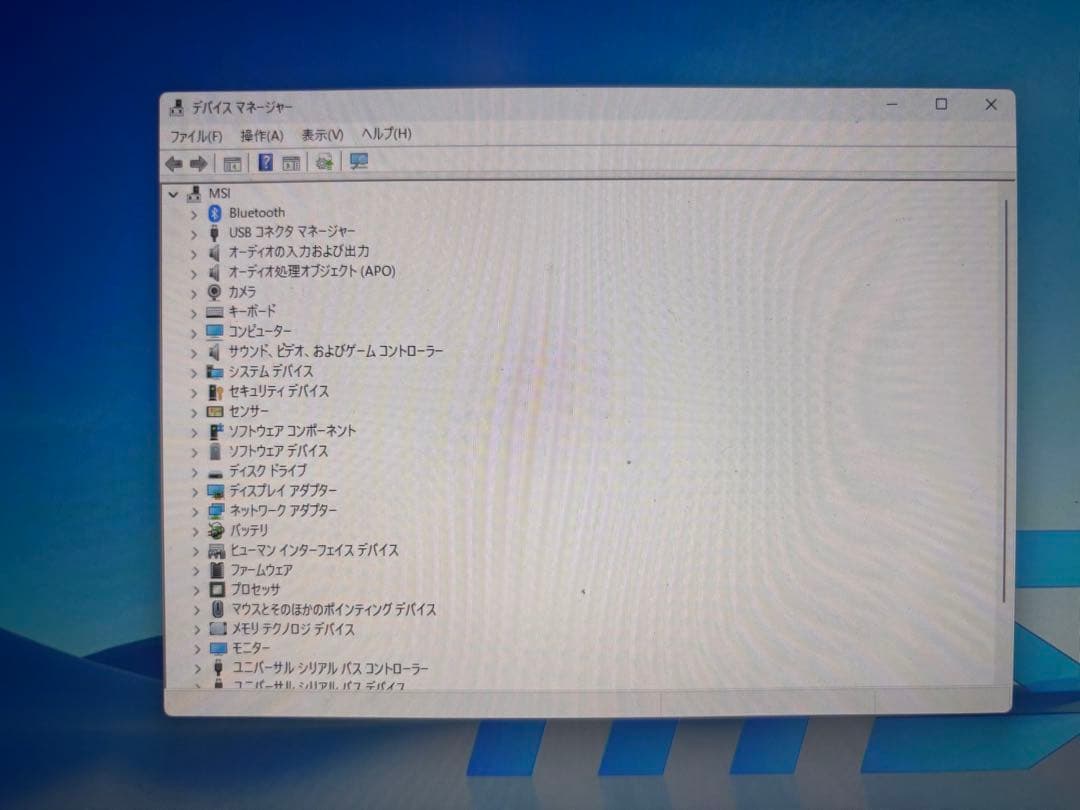Screen dimensions: 1080x810
Task: Click the scan for hardware changes monitor icon
Action: point(359,161)
